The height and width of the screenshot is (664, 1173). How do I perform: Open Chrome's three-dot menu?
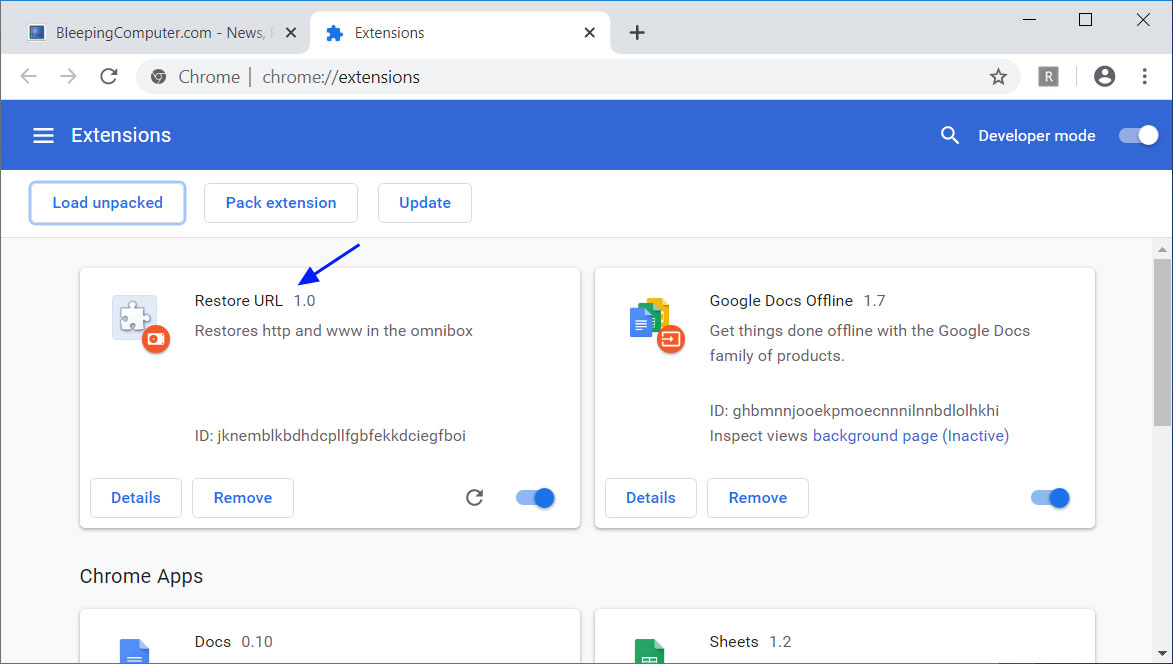click(1144, 76)
